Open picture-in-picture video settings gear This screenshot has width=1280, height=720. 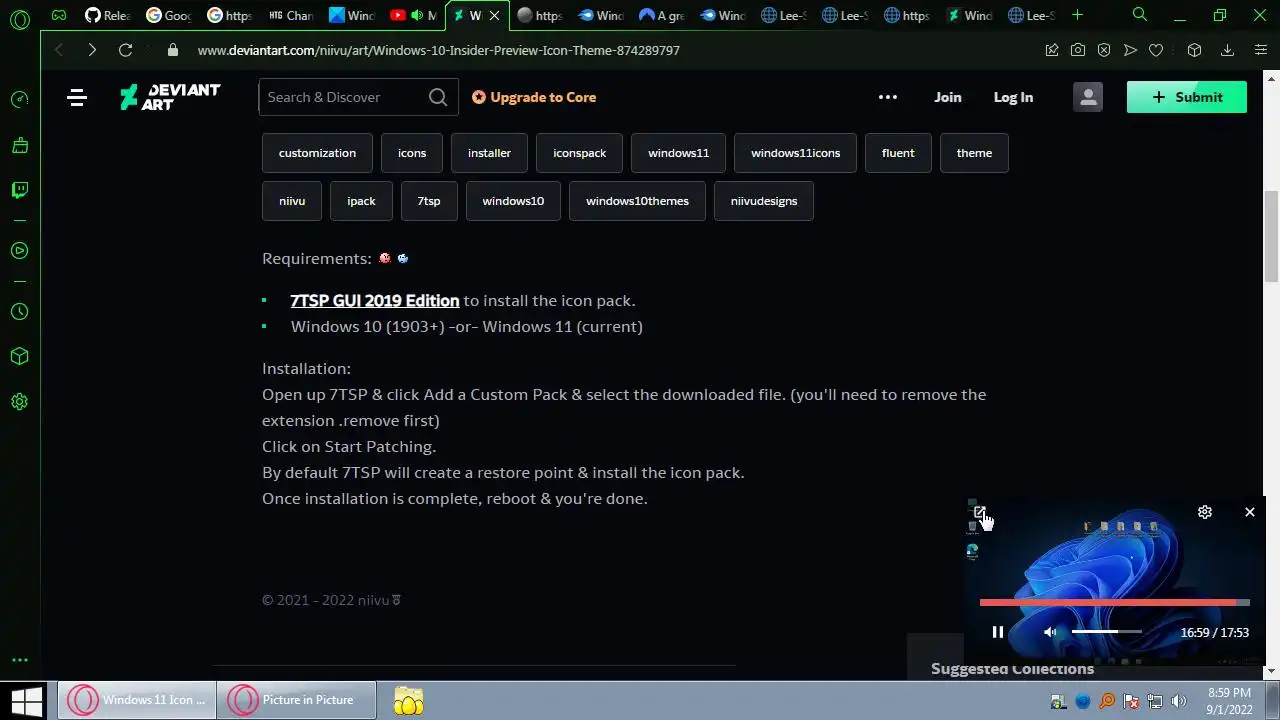[x=1205, y=512]
